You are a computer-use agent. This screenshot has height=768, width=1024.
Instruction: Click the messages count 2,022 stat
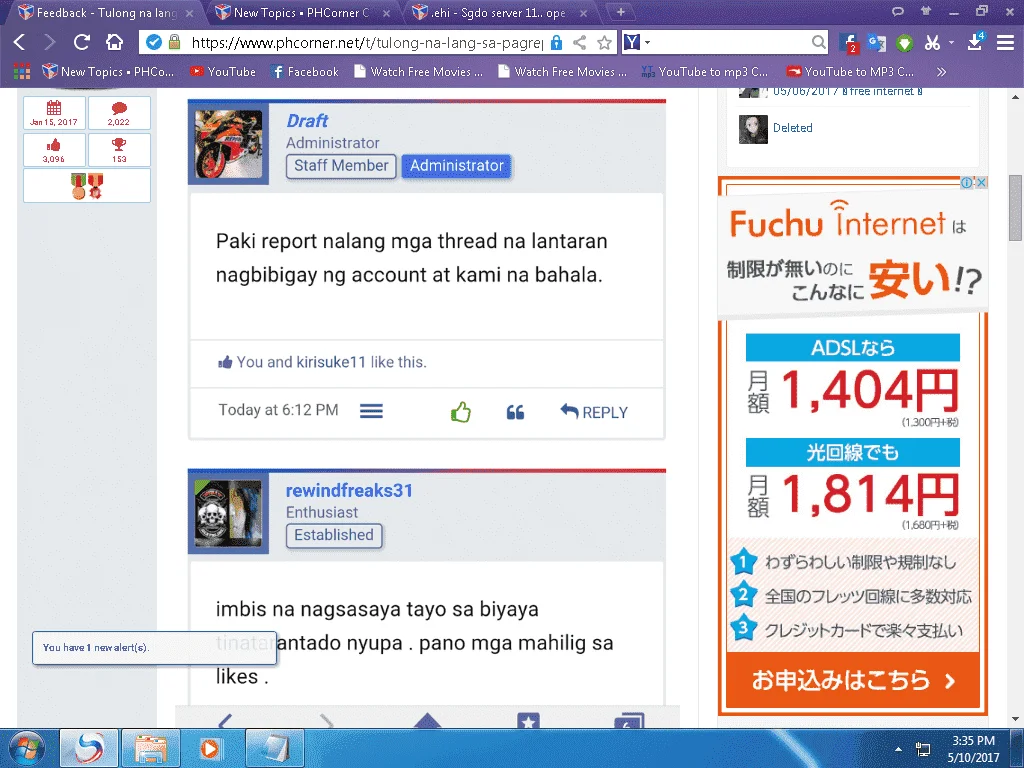(x=119, y=113)
